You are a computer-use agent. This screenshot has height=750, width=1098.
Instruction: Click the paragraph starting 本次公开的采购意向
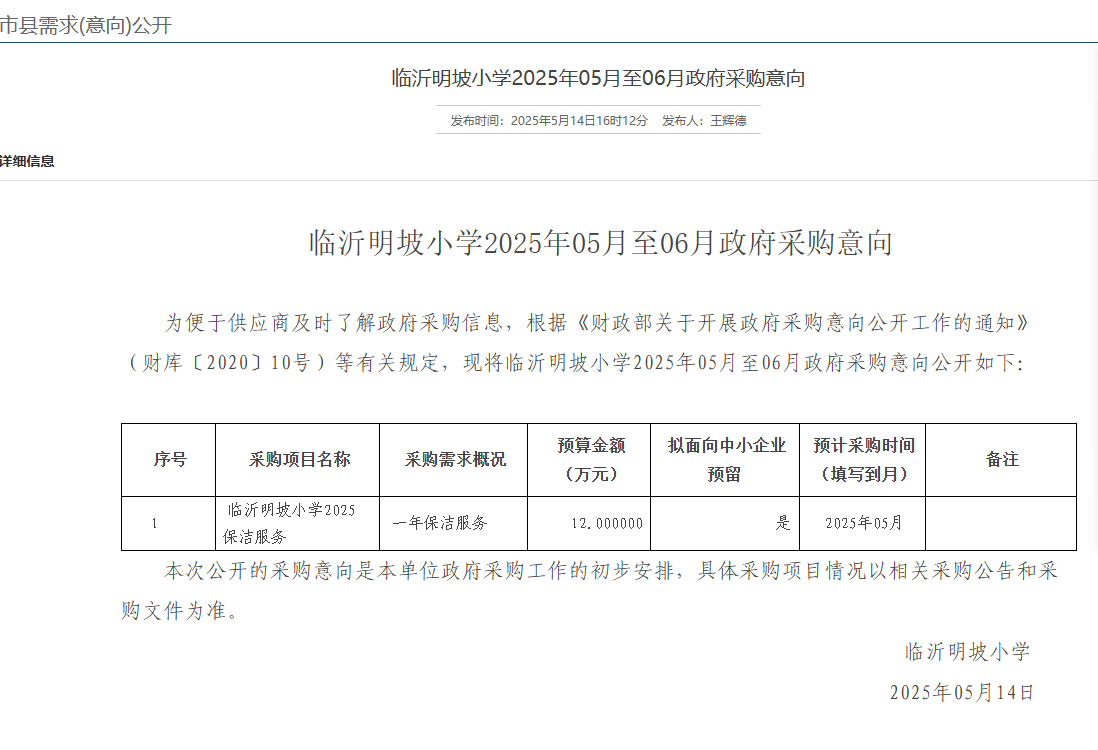[x=589, y=590]
